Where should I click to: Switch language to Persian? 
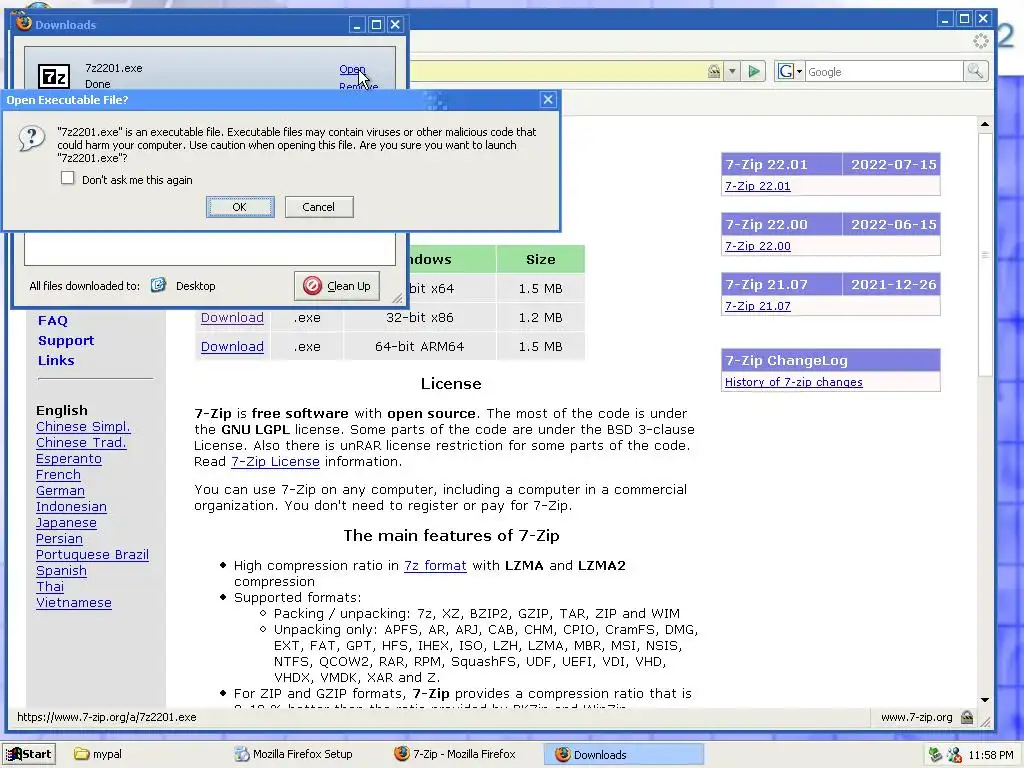pyautogui.click(x=59, y=539)
